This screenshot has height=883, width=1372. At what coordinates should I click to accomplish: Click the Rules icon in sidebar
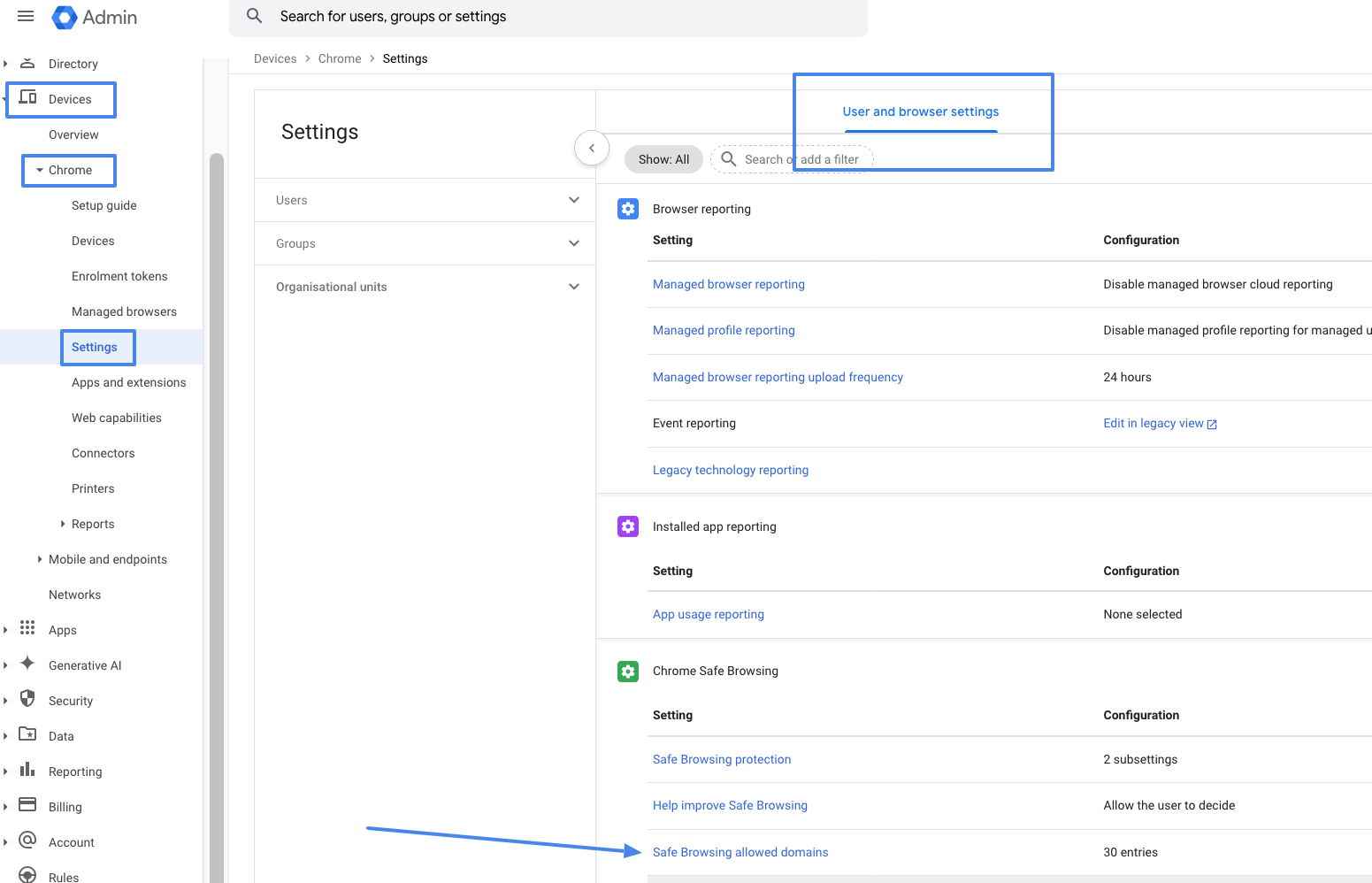coord(27,875)
